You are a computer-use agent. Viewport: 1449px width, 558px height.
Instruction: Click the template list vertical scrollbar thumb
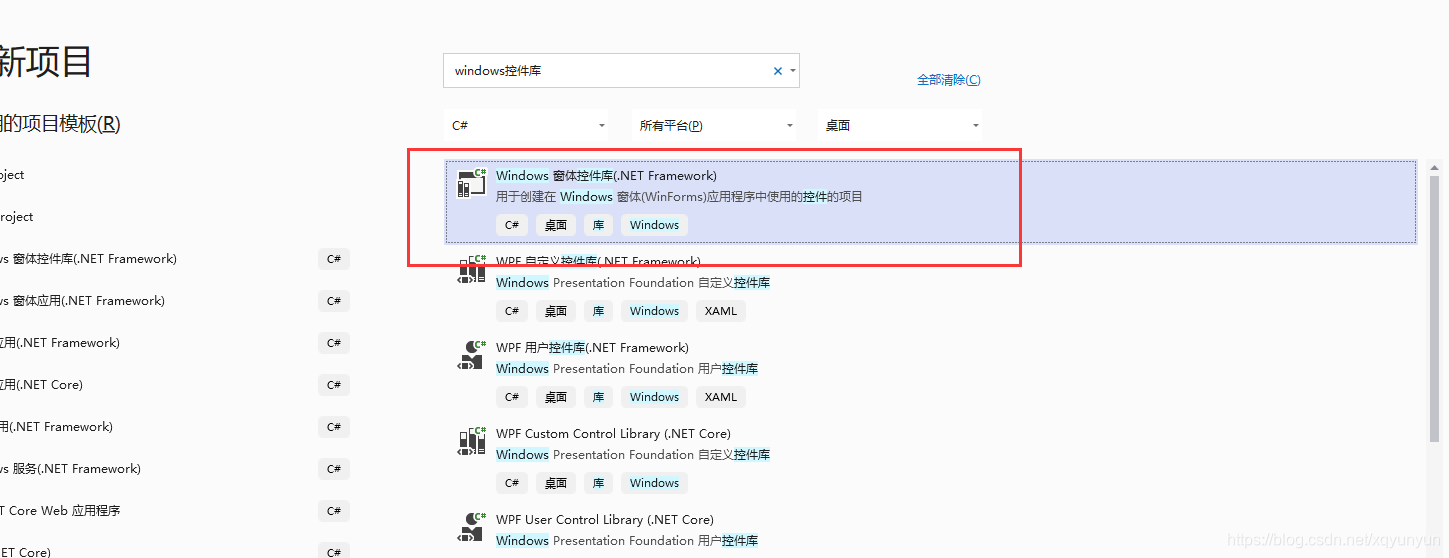(1435, 308)
